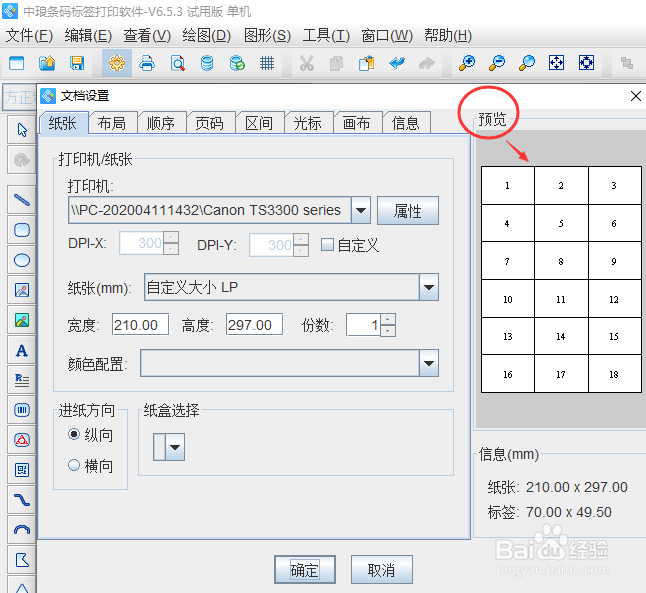Close the 文档设置 dialog with X
The image size is (646, 593).
click(x=636, y=96)
